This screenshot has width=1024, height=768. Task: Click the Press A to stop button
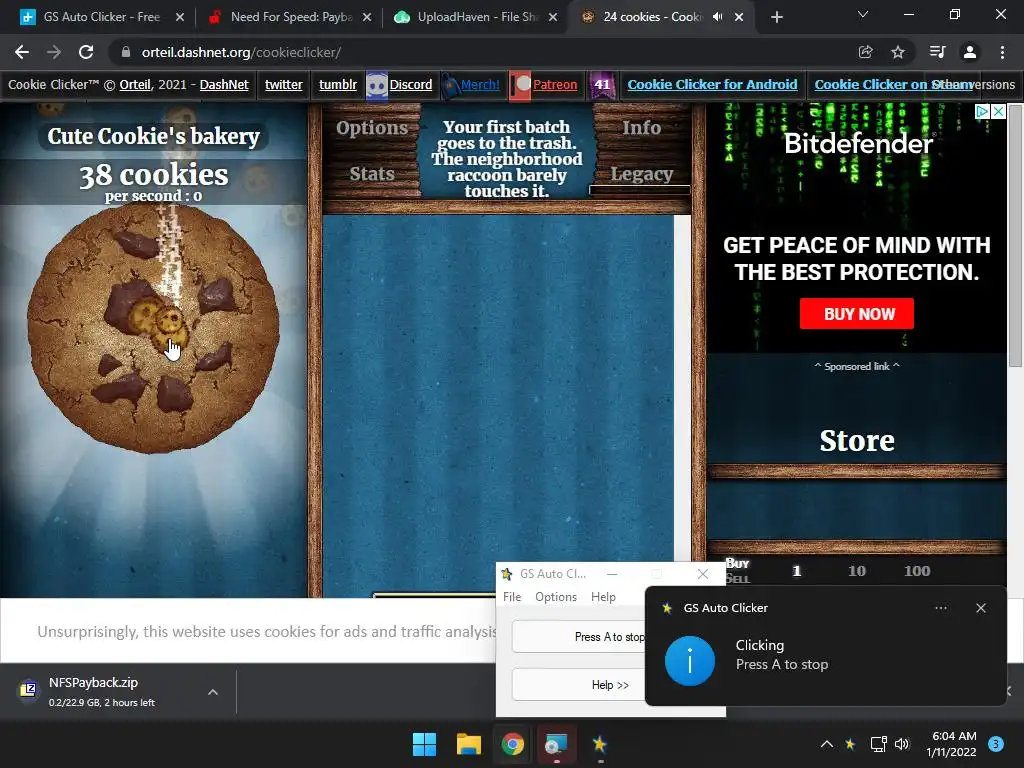click(579, 637)
